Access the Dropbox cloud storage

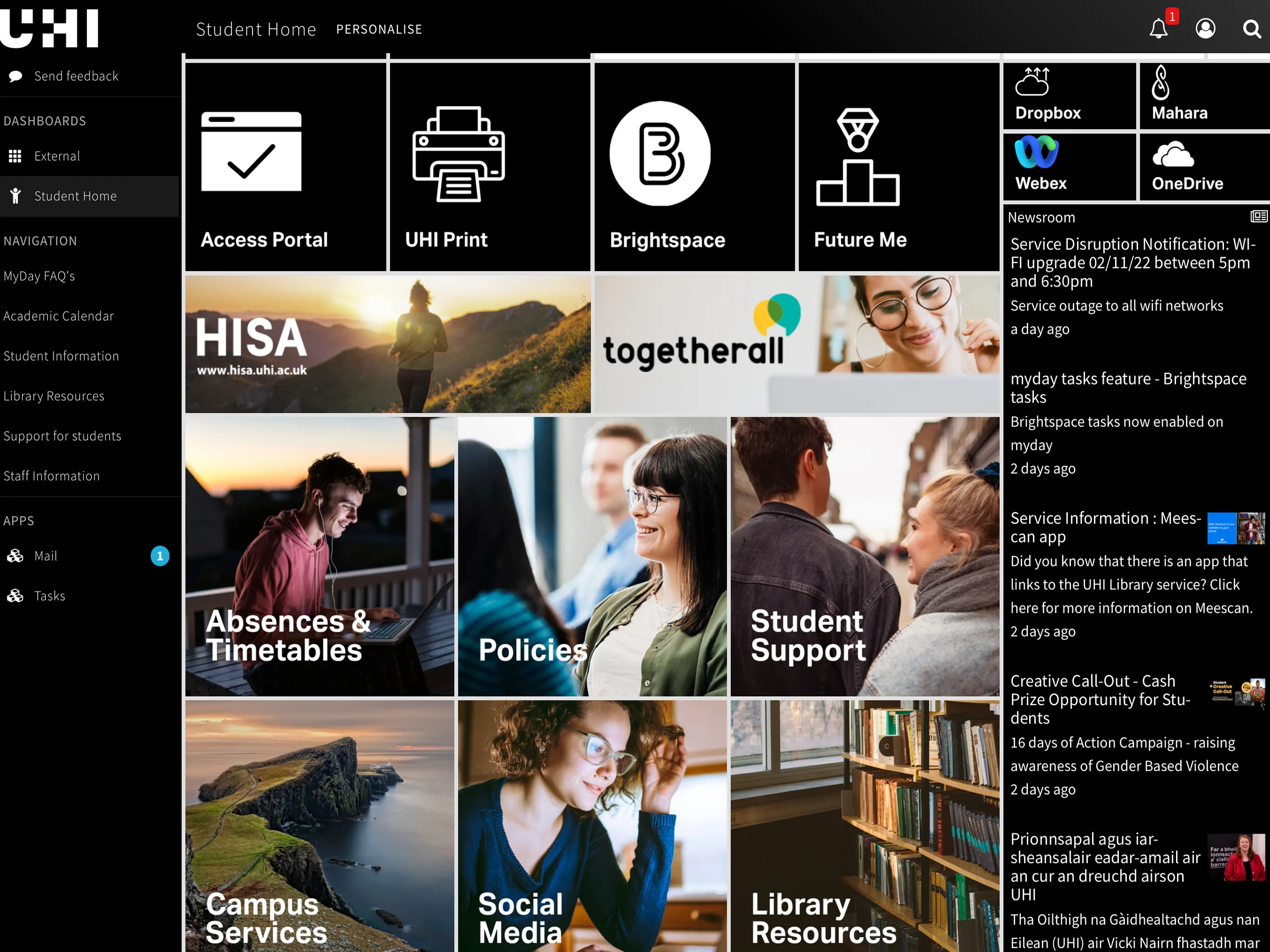pyautogui.click(x=1068, y=93)
